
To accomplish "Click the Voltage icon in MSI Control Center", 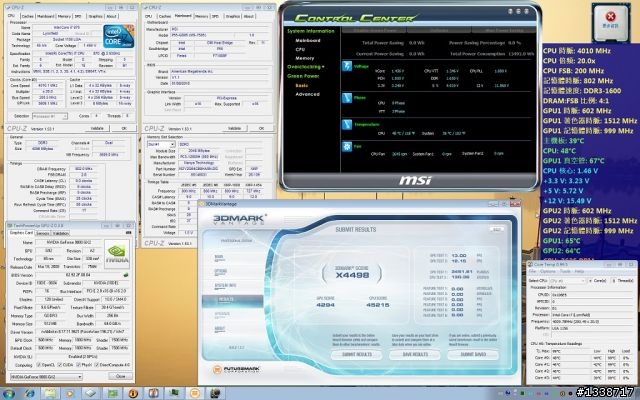I will [347, 66].
